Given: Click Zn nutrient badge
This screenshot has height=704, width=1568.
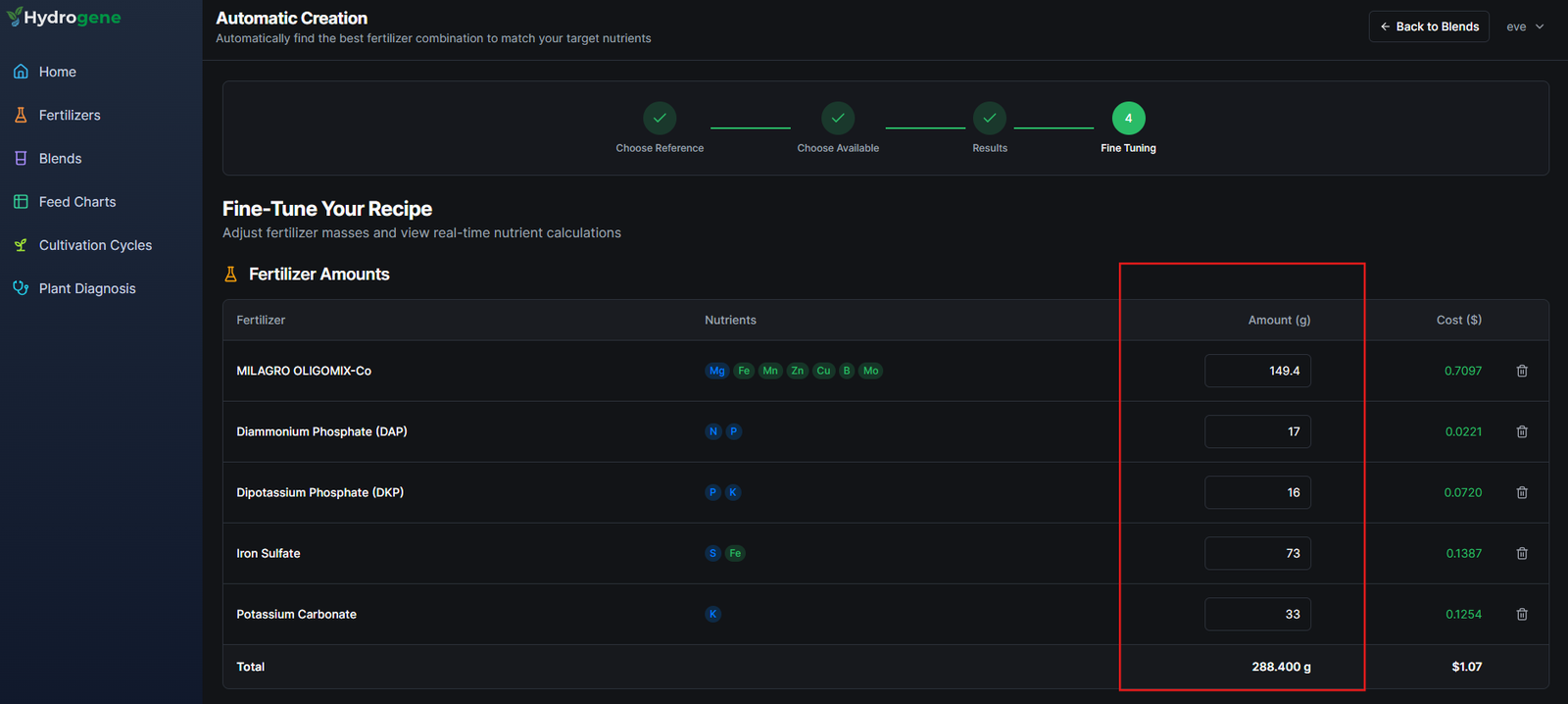Looking at the screenshot, I should tap(798, 371).
